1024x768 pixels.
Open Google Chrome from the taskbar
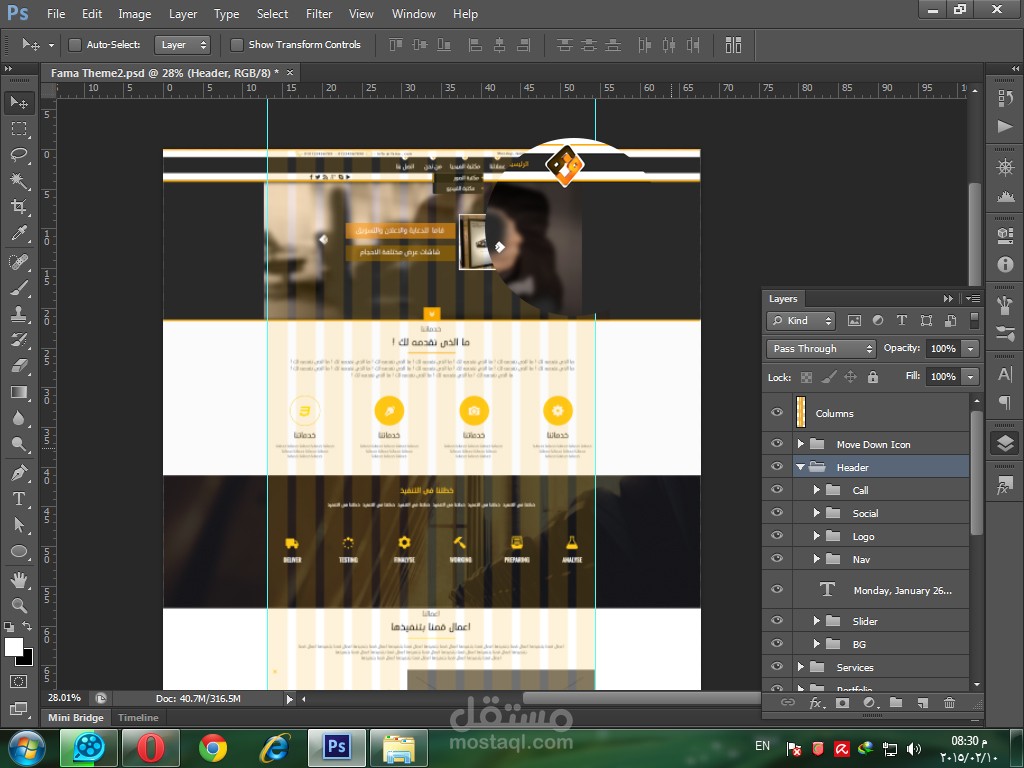[212, 747]
